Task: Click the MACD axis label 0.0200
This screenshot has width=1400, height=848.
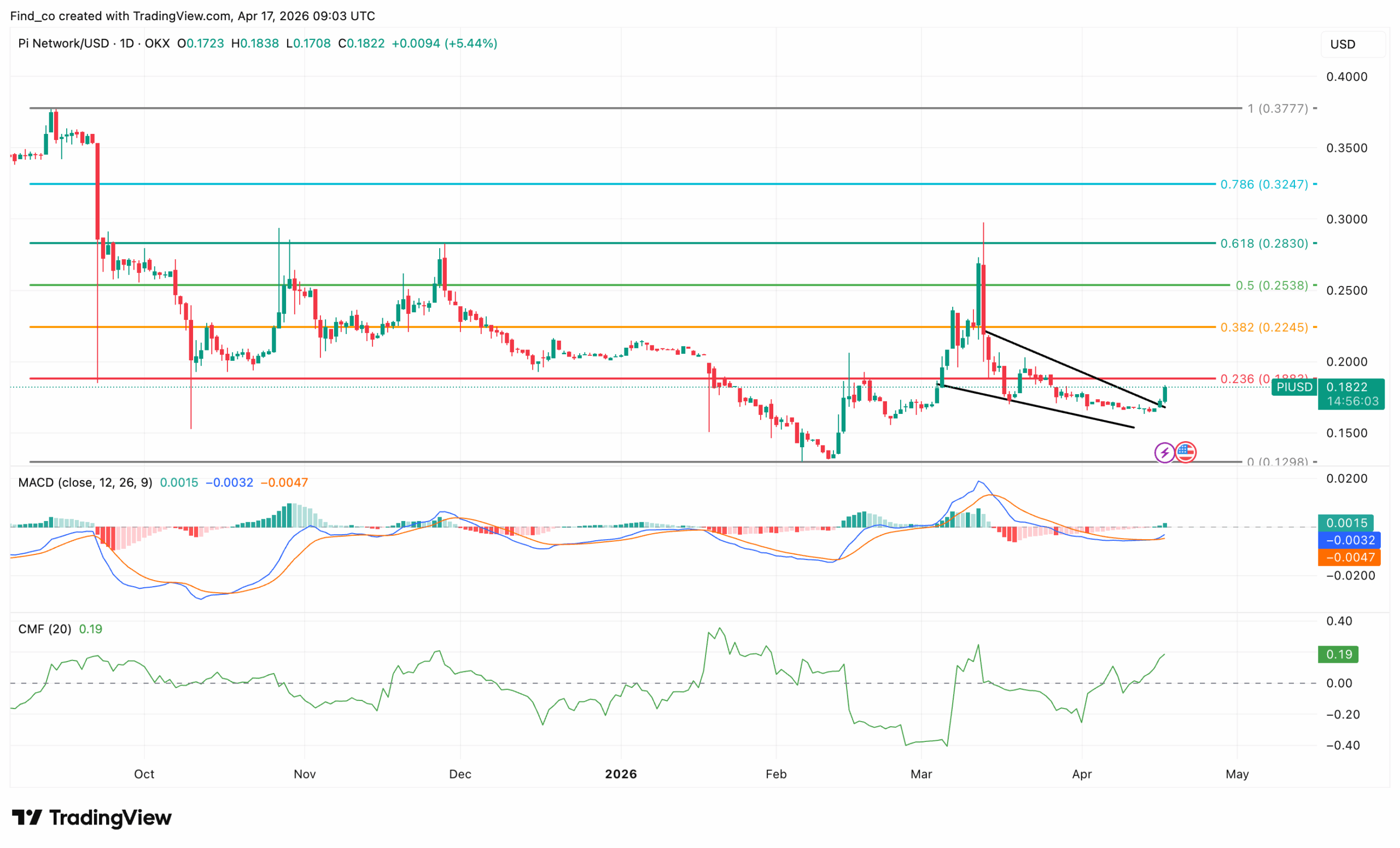Action: click(1346, 479)
